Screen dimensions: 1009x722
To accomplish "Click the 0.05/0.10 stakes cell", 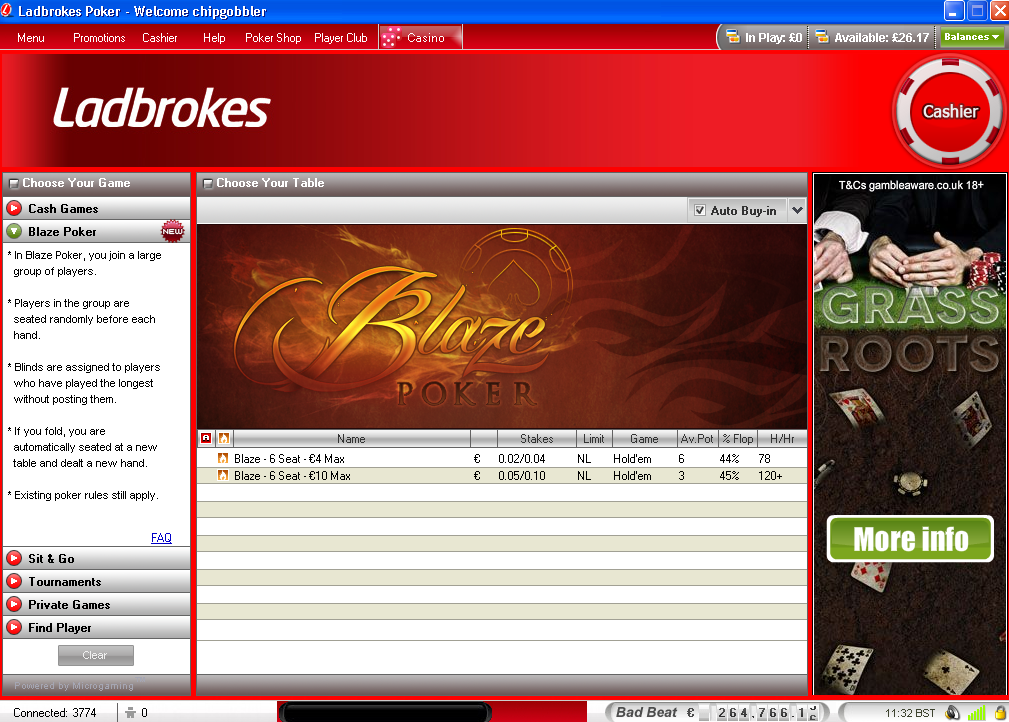I will (521, 476).
